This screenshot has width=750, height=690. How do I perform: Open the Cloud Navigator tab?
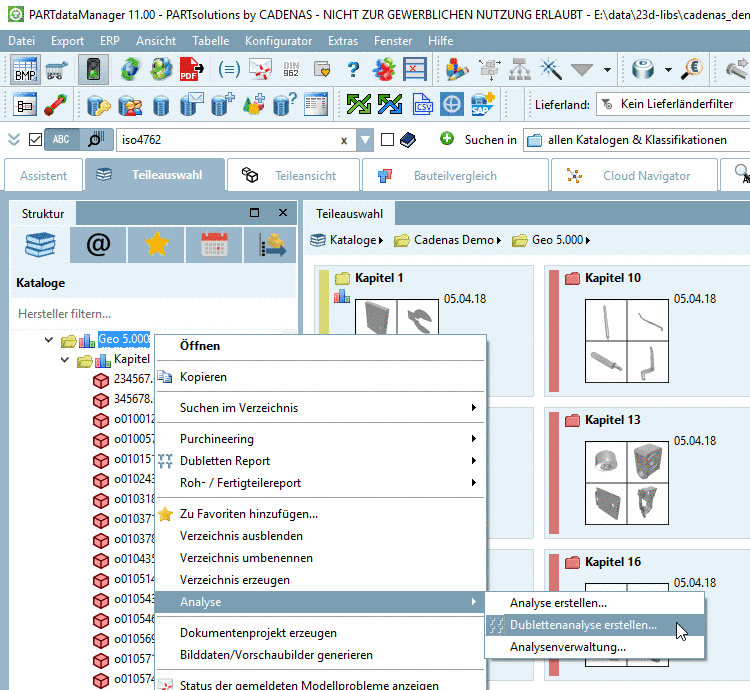pyautogui.click(x=634, y=176)
